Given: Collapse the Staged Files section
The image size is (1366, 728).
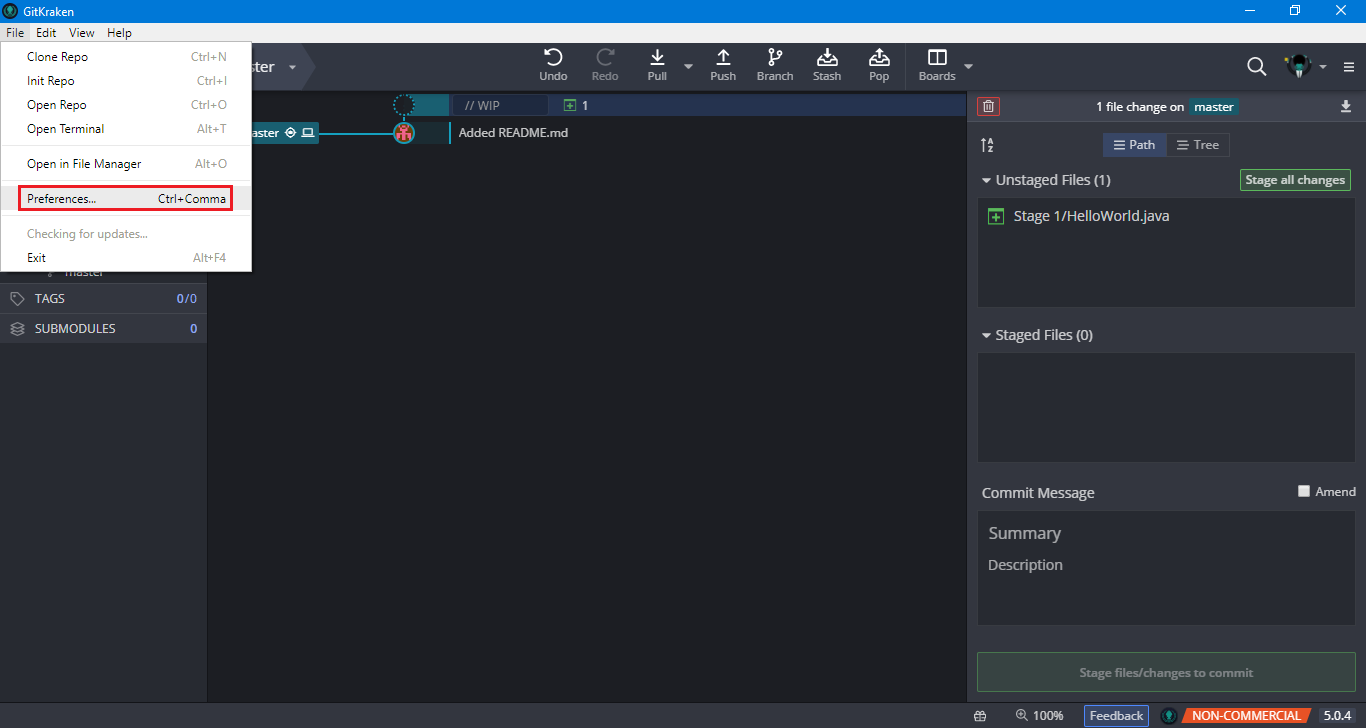Looking at the screenshot, I should click(x=987, y=336).
